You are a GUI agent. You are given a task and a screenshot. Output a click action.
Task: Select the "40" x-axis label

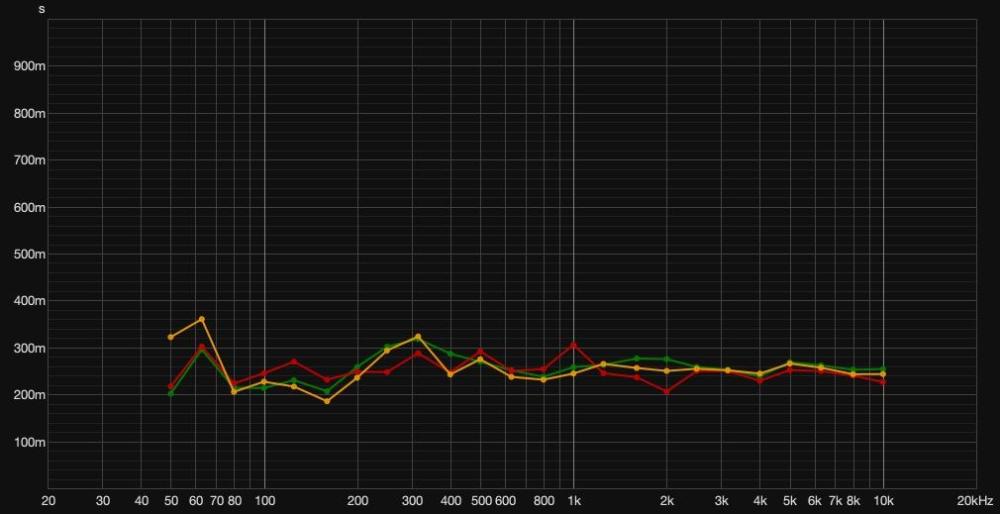[142, 500]
